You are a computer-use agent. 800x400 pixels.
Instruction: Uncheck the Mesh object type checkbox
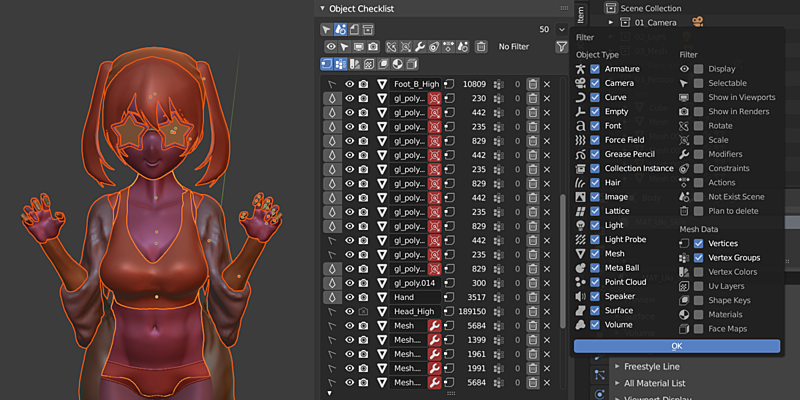point(594,254)
